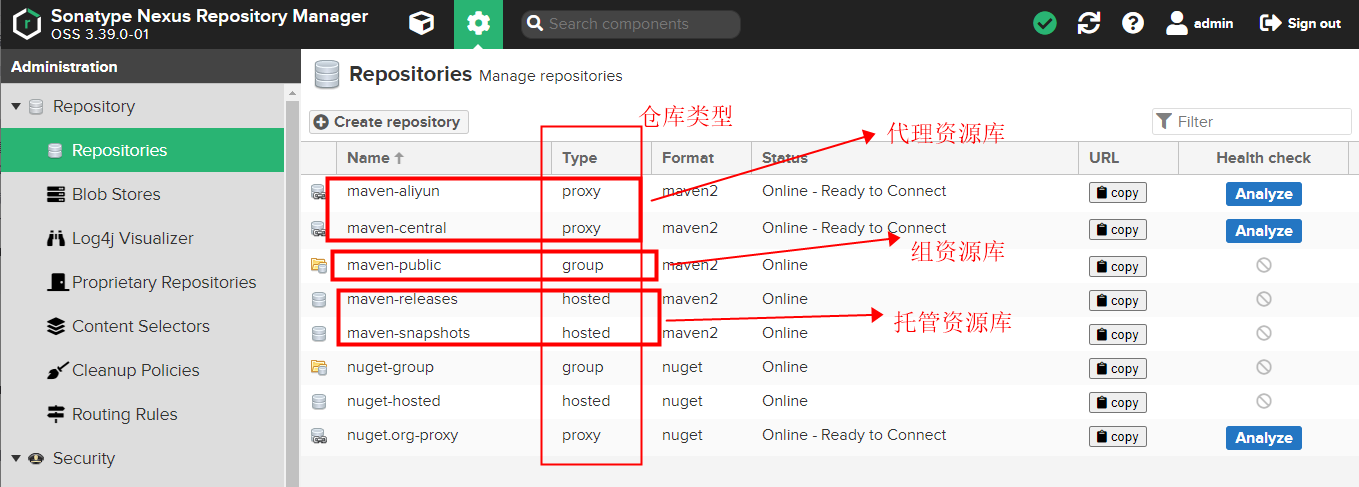Click group folder icon beside nuget-group
This screenshot has width=1359, height=487.
click(319, 367)
